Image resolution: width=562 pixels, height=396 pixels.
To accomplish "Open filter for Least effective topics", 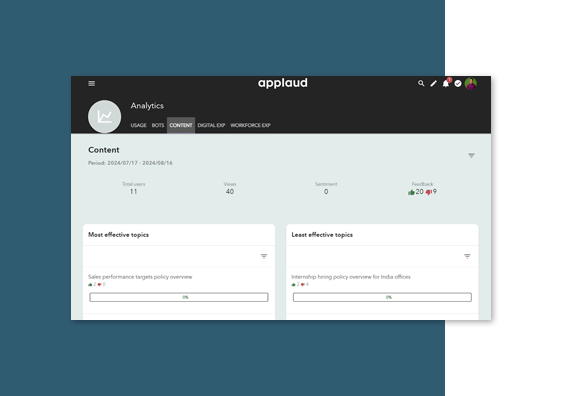I will (x=467, y=256).
